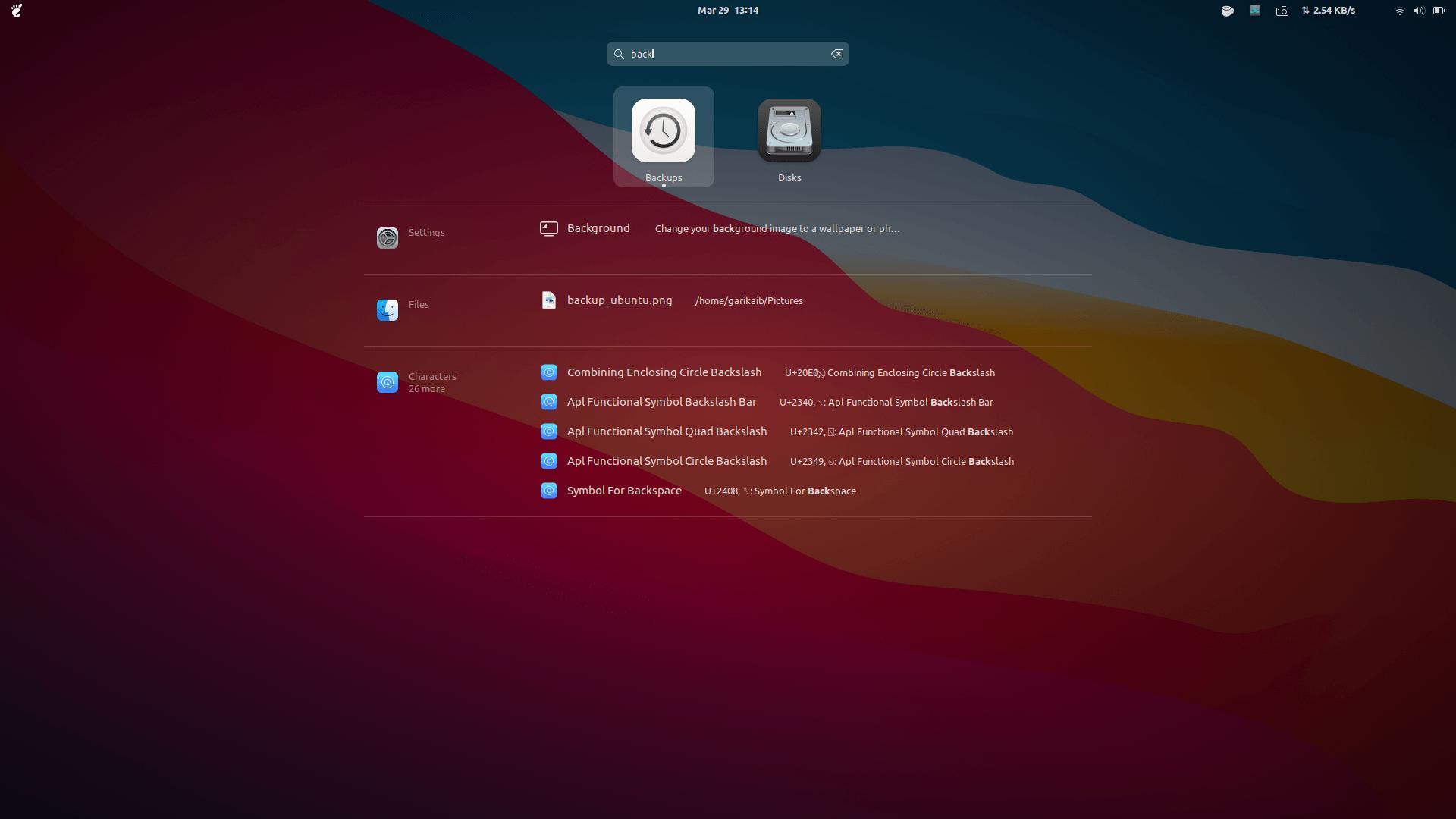Click the Background display icon

pos(549,228)
